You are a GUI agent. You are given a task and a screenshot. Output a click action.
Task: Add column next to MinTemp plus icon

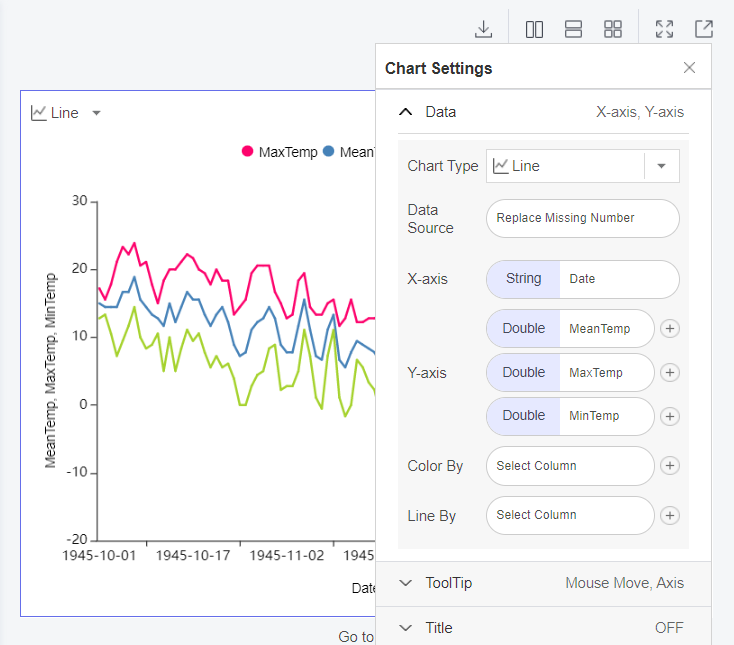[670, 416]
